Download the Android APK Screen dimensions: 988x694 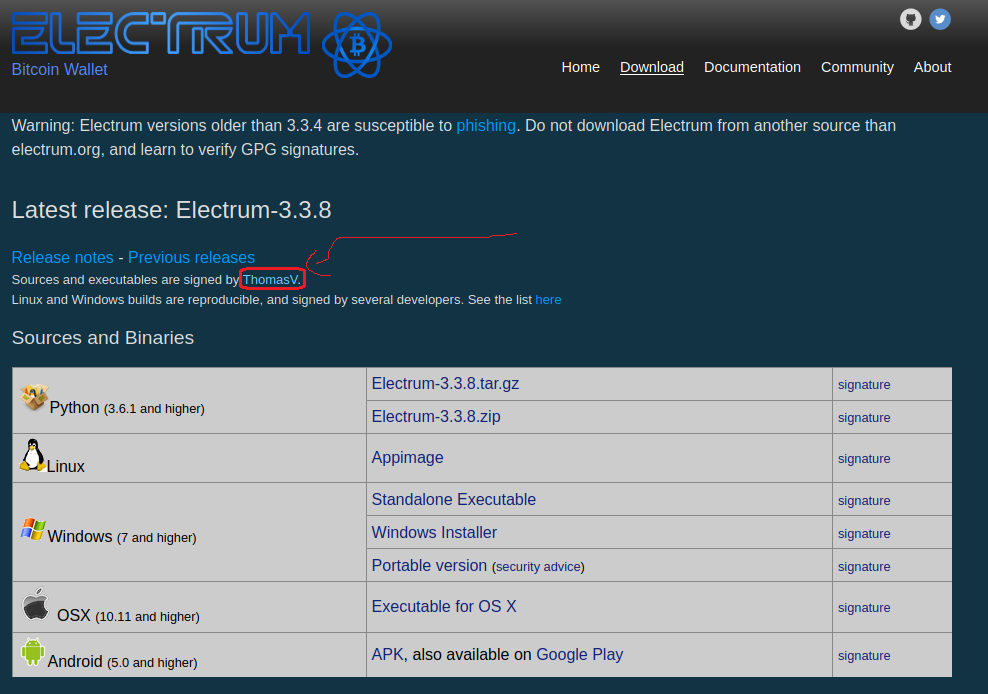388,654
